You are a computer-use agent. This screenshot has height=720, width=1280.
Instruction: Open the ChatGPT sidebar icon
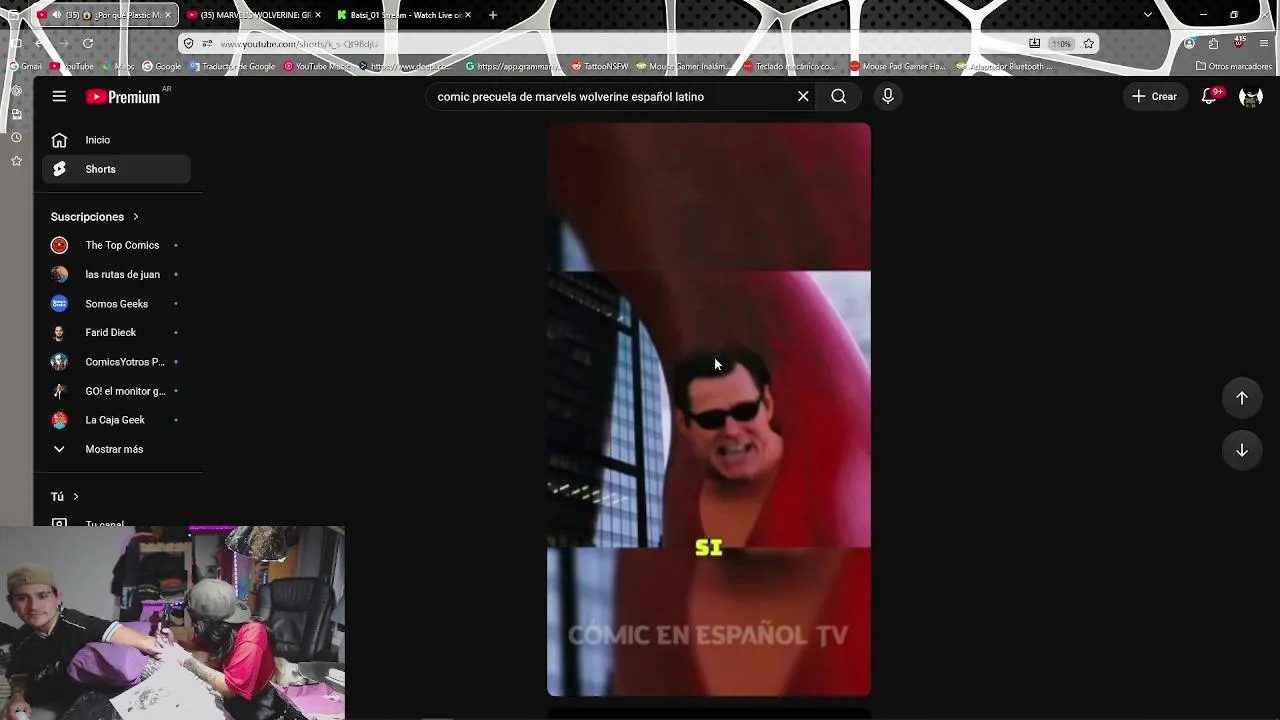click(16, 90)
